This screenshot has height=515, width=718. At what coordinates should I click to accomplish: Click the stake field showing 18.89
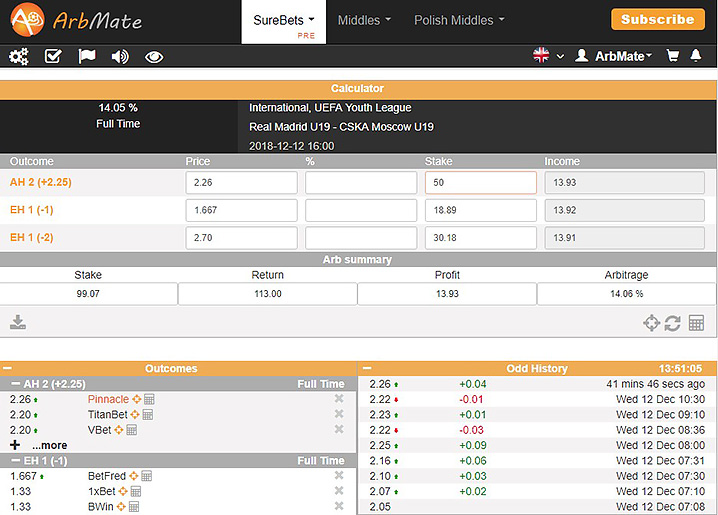click(481, 210)
